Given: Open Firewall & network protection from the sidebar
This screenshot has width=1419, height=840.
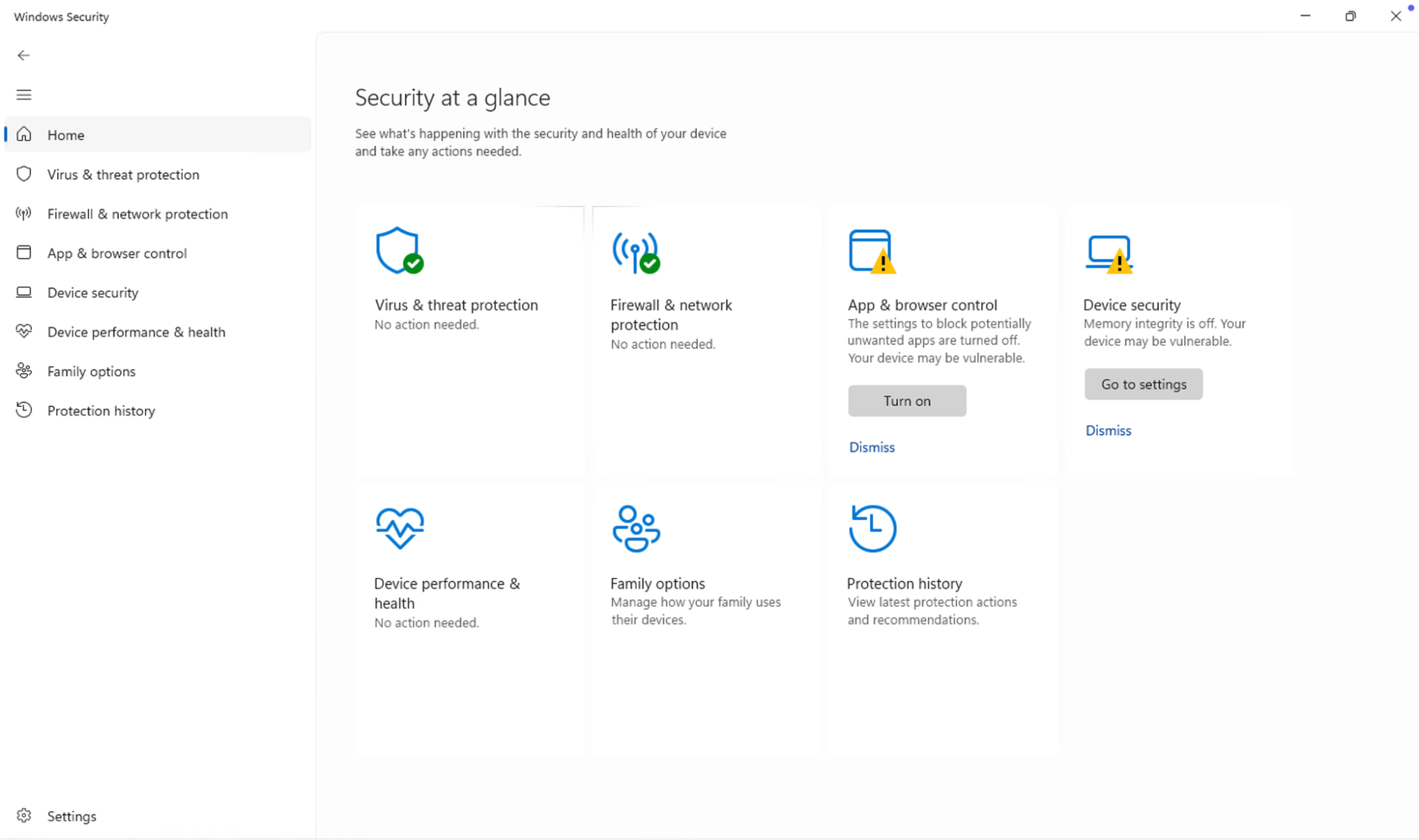Looking at the screenshot, I should pyautogui.click(x=138, y=214).
